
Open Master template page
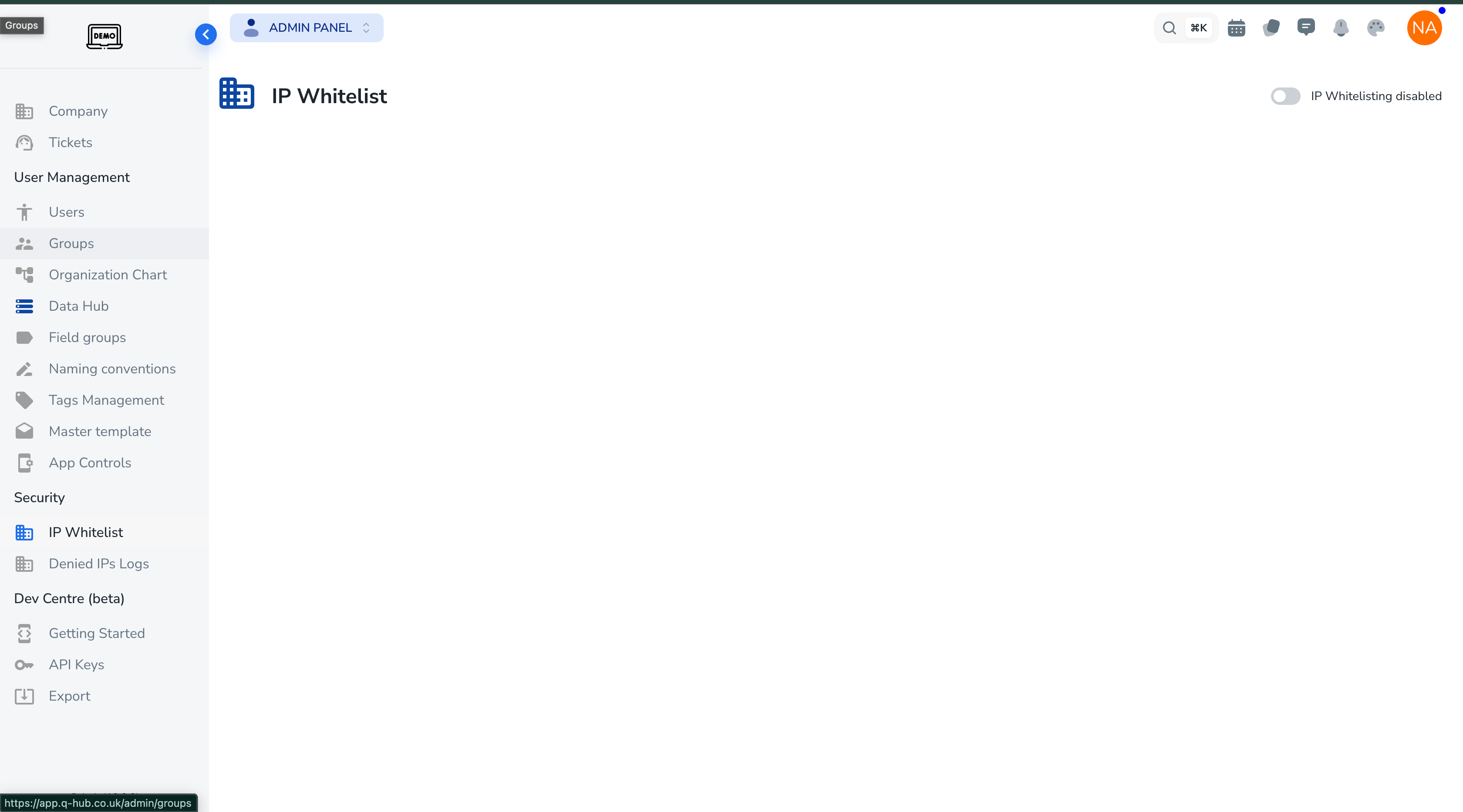[104, 431]
